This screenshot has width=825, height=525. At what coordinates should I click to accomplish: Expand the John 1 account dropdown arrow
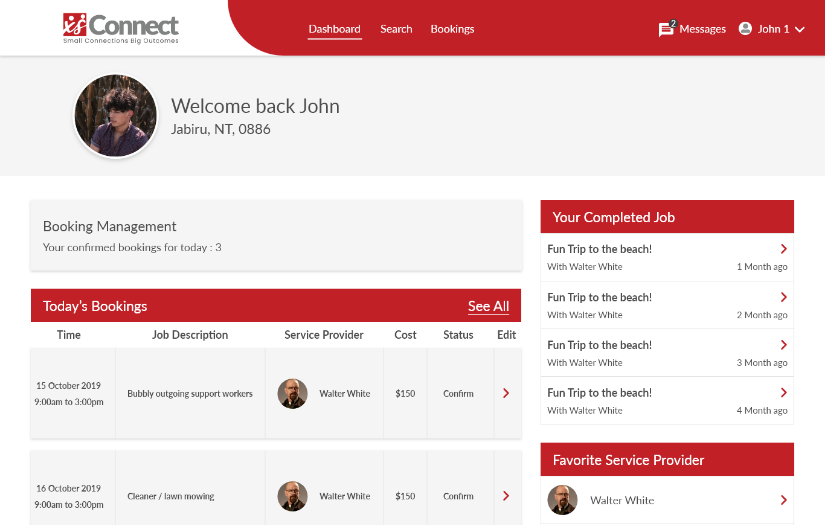[800, 29]
